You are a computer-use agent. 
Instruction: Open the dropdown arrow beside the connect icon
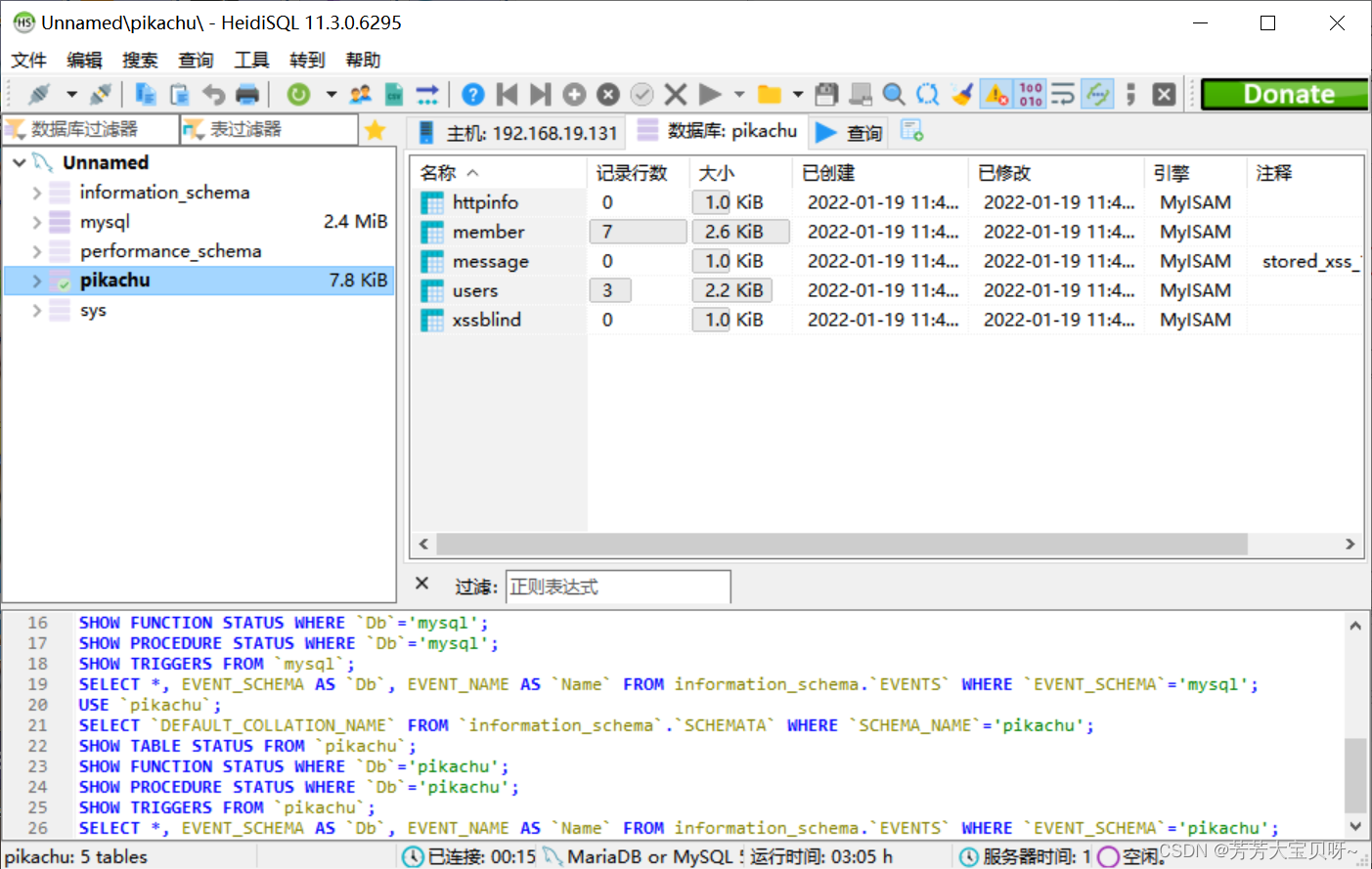pos(71,94)
